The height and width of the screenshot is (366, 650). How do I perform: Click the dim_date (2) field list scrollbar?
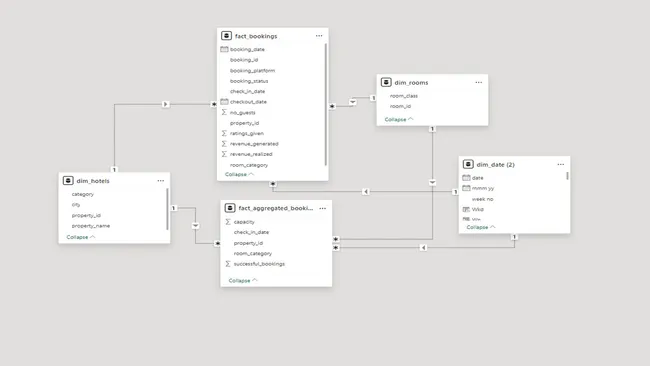point(568,176)
